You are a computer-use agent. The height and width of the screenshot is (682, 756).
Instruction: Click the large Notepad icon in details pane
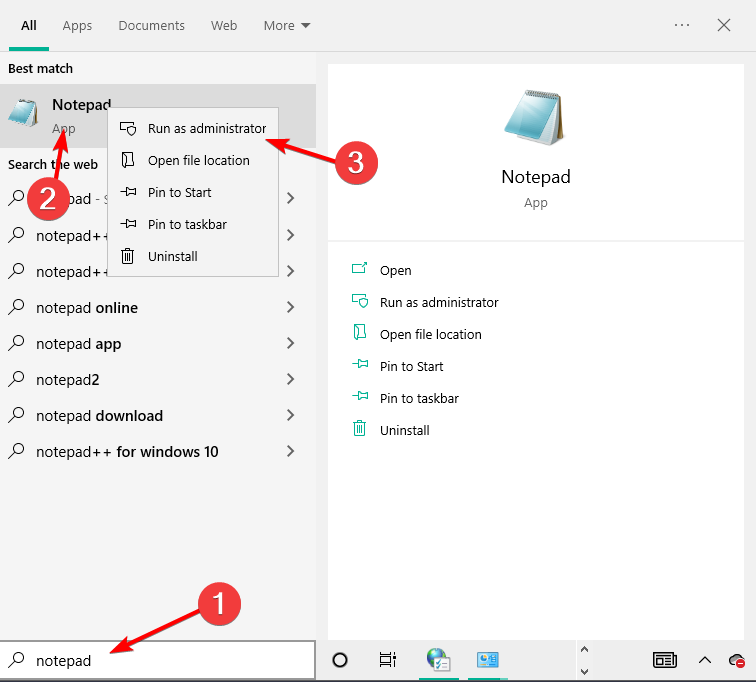tap(535, 117)
